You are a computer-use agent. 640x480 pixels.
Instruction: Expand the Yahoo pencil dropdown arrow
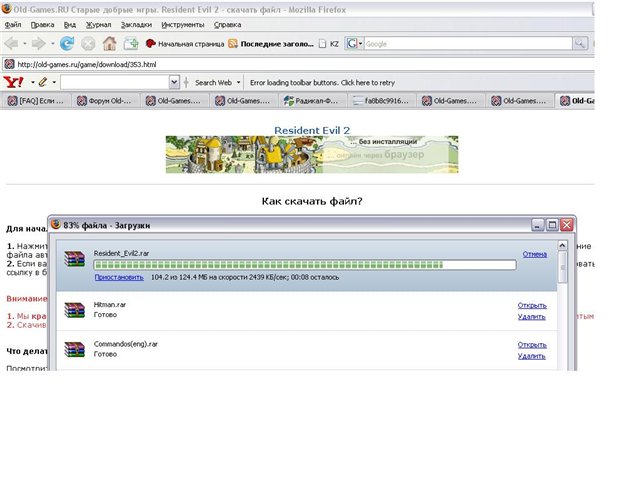[53, 82]
